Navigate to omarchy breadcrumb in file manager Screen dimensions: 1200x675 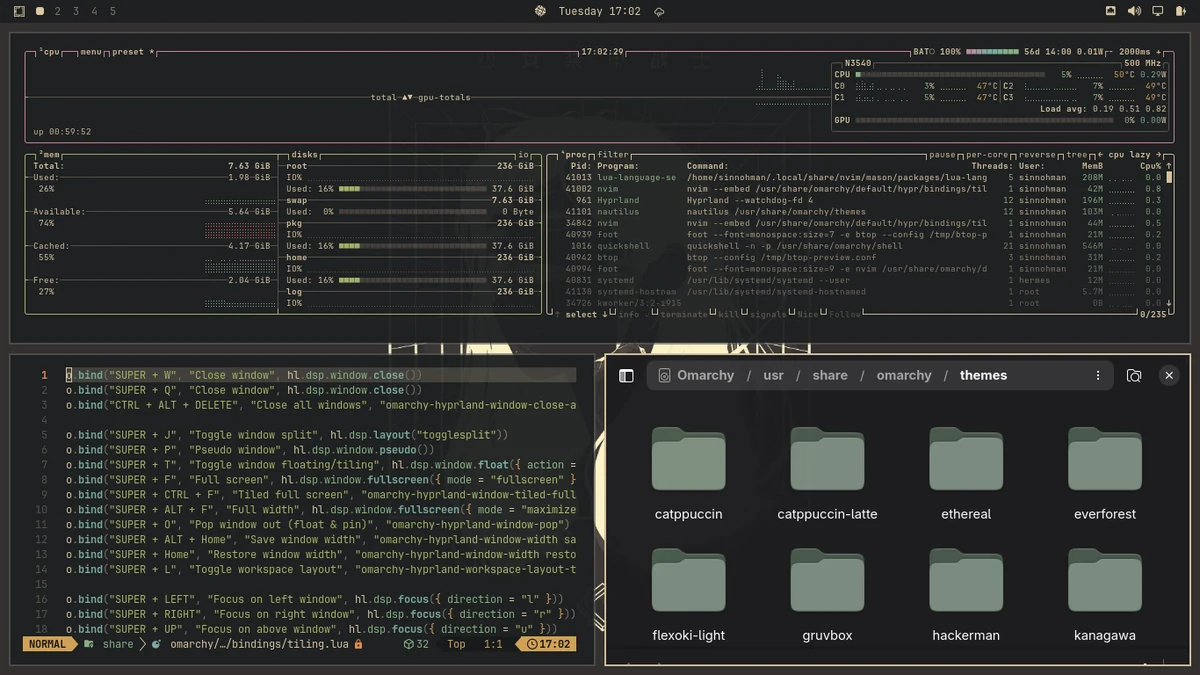904,375
